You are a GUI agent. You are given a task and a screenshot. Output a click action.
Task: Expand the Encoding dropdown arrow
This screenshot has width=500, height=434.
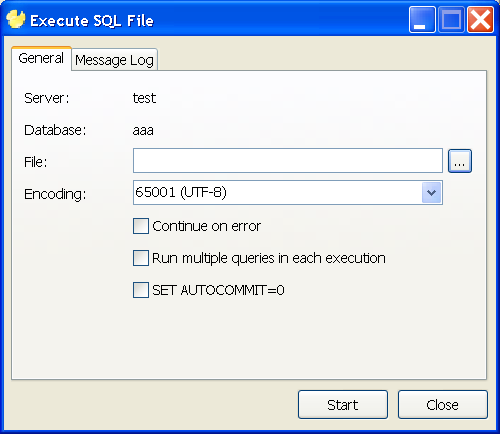point(431,192)
